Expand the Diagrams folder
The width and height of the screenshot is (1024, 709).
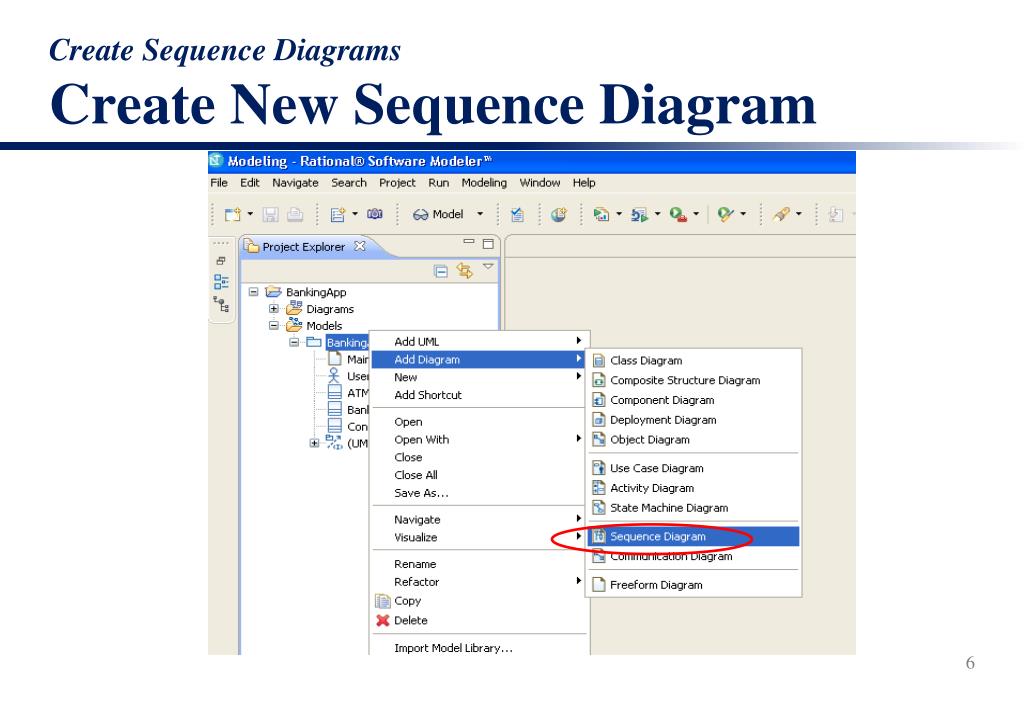point(274,309)
